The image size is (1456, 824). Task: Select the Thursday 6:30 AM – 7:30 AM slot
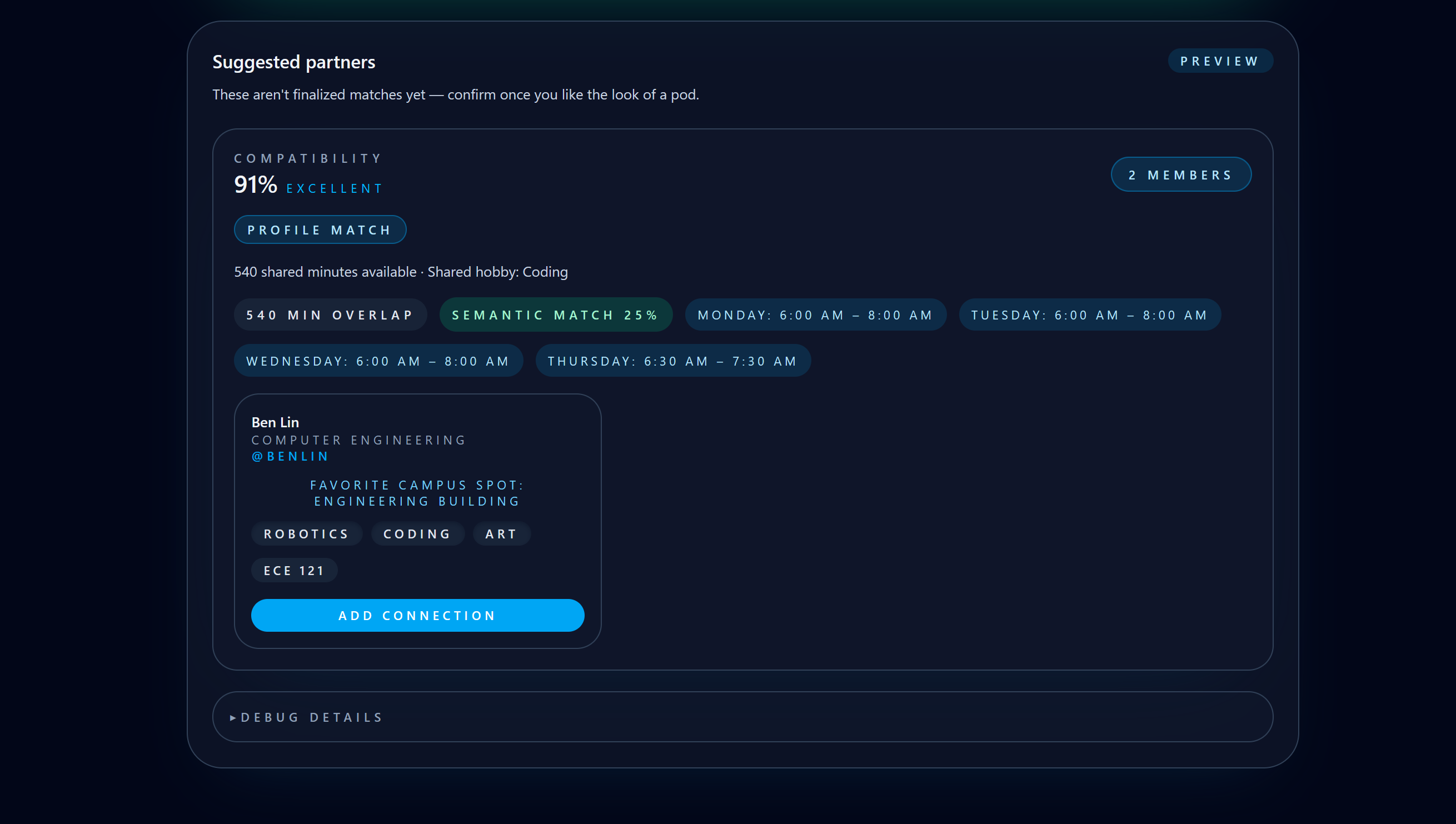[x=672, y=361]
